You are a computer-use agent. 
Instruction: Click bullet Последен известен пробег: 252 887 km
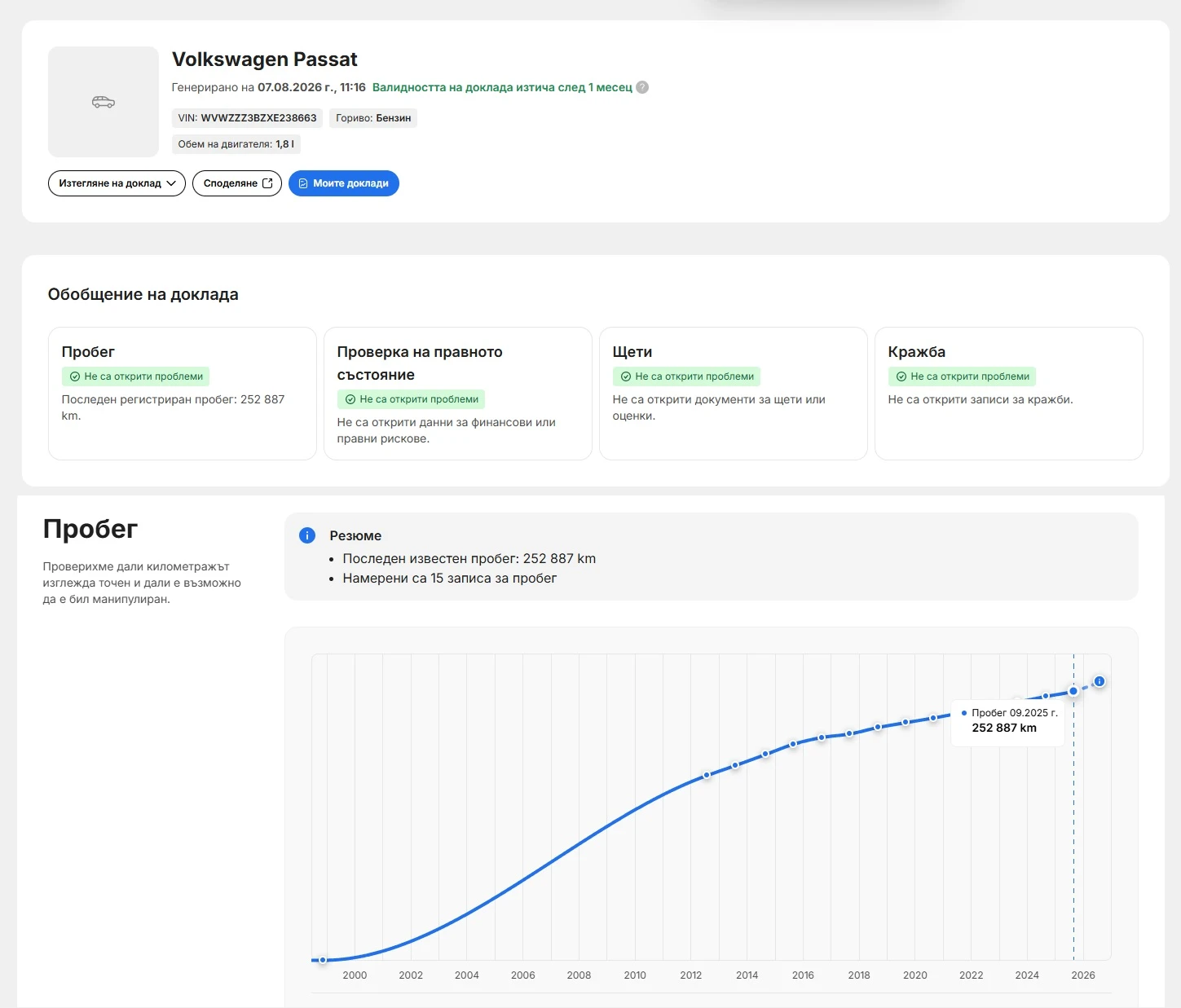[x=469, y=559]
